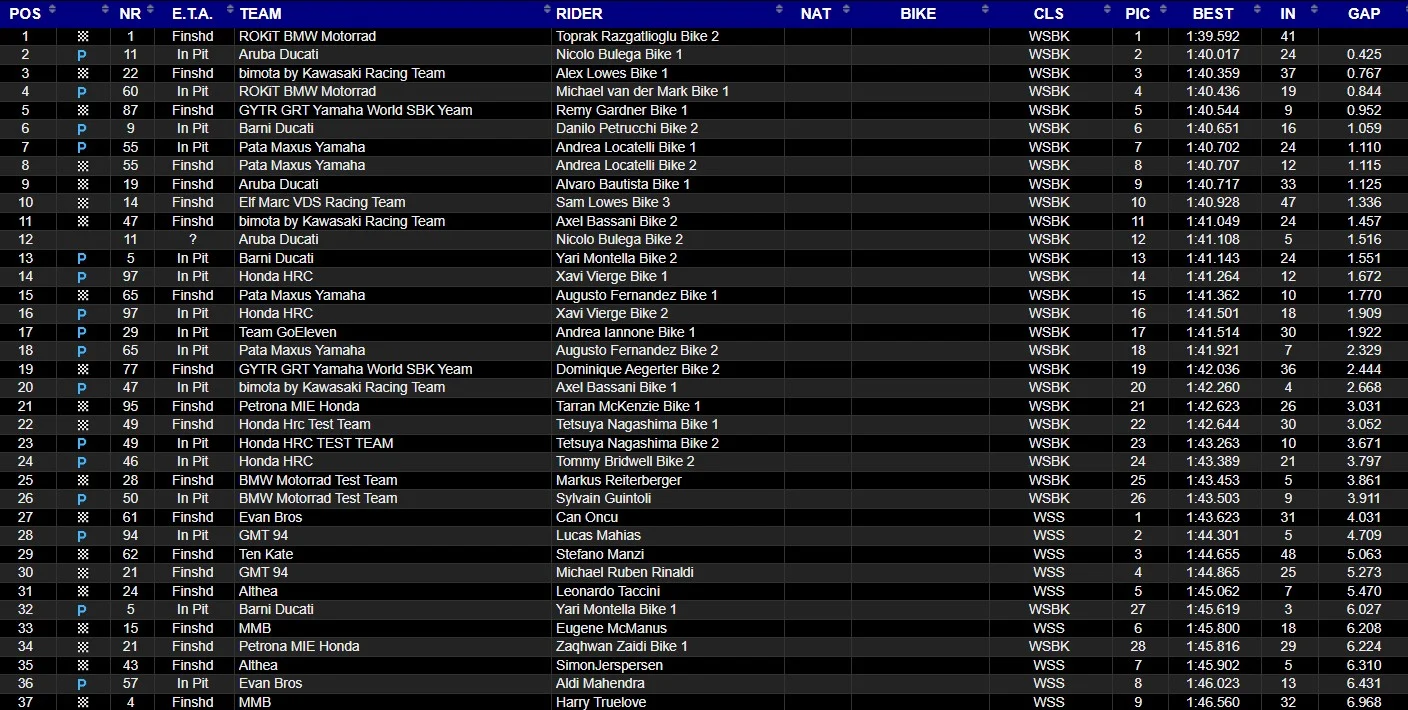The height and width of the screenshot is (710, 1408).
Task: Click checkered flag for Augusto Fernandez Bike 1
Action: (82, 295)
